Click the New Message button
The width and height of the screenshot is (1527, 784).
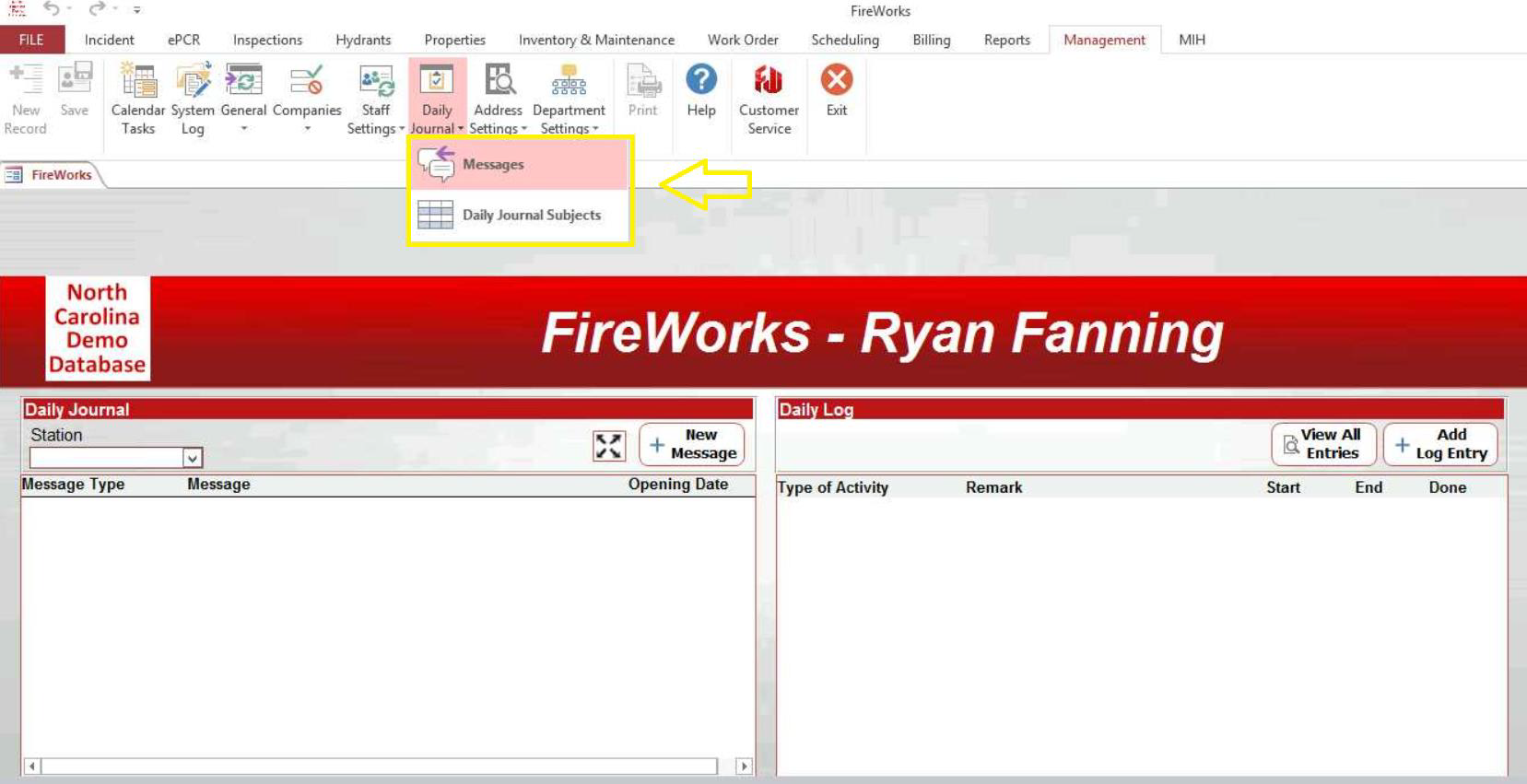[x=691, y=445]
